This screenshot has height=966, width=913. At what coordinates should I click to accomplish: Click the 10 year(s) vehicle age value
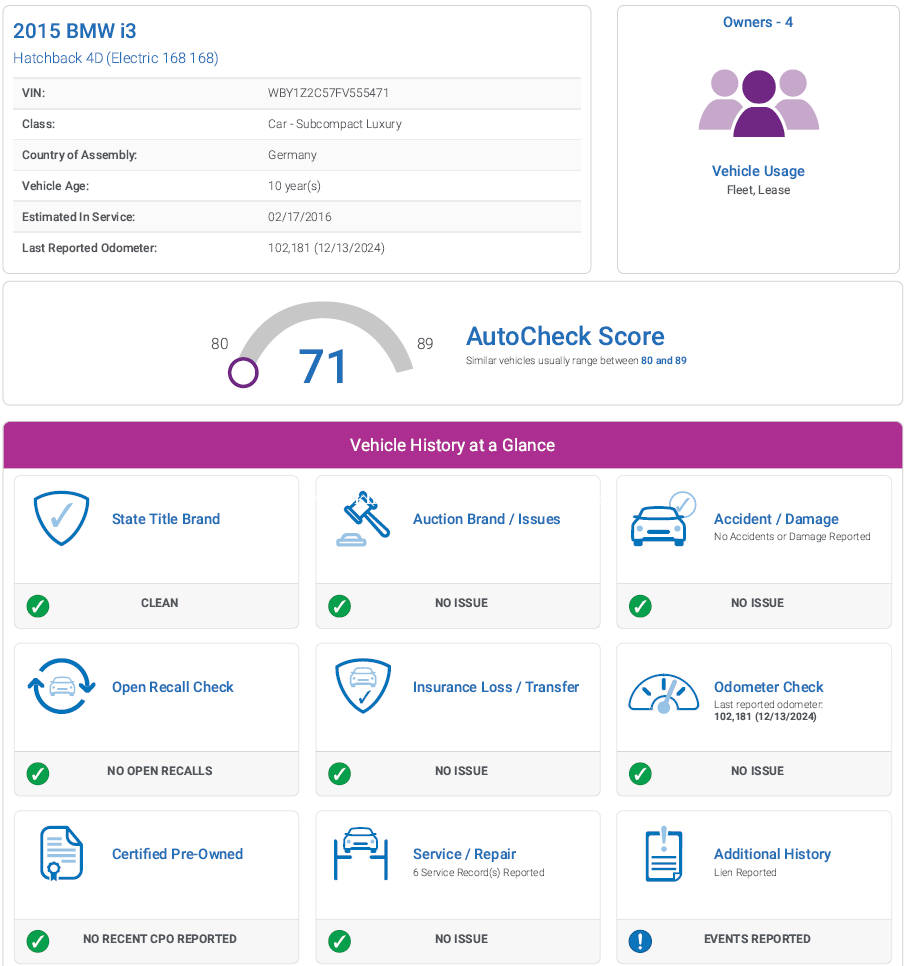pos(294,186)
